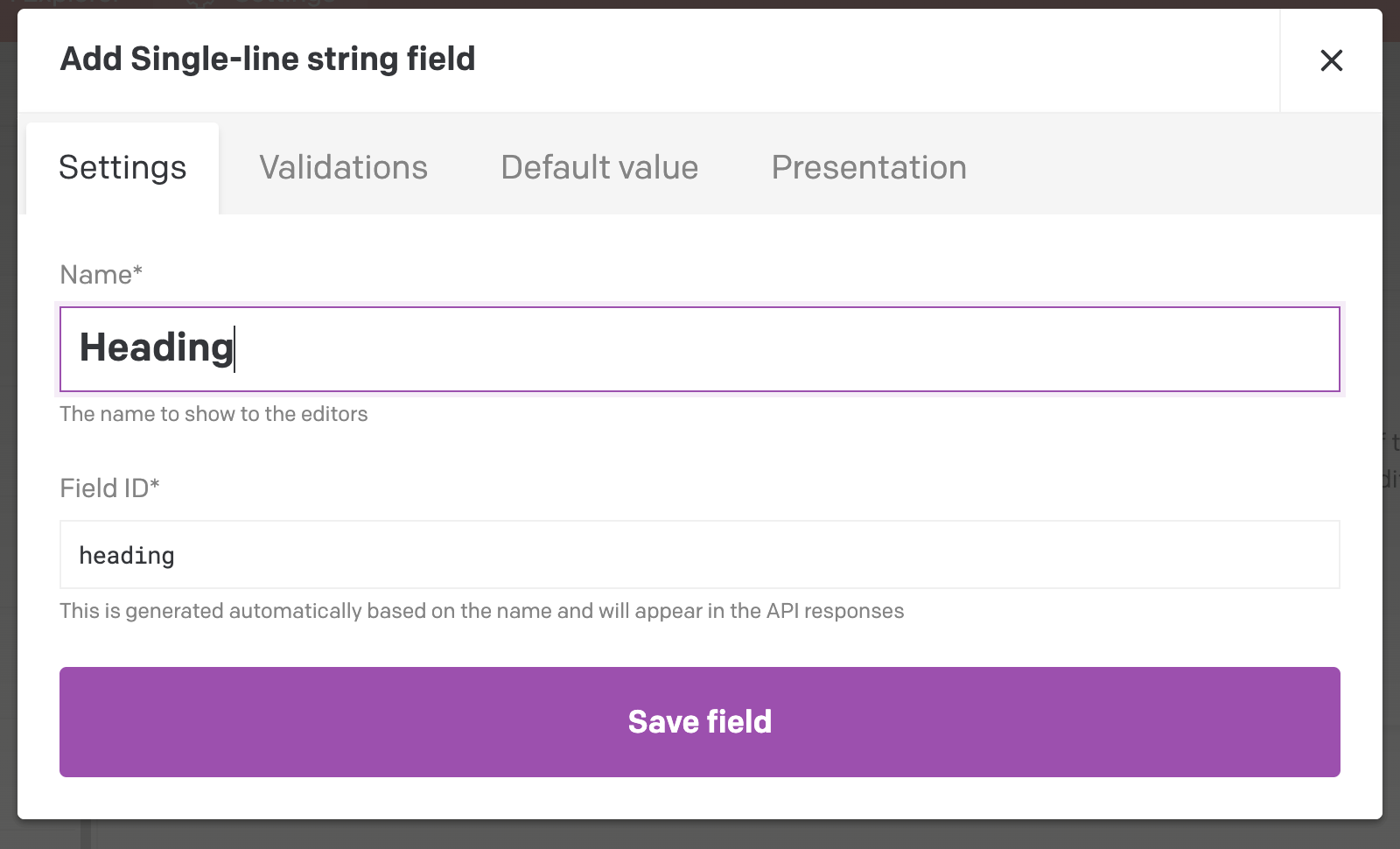
Task: Switch to the Validations tab
Action: coord(343,167)
